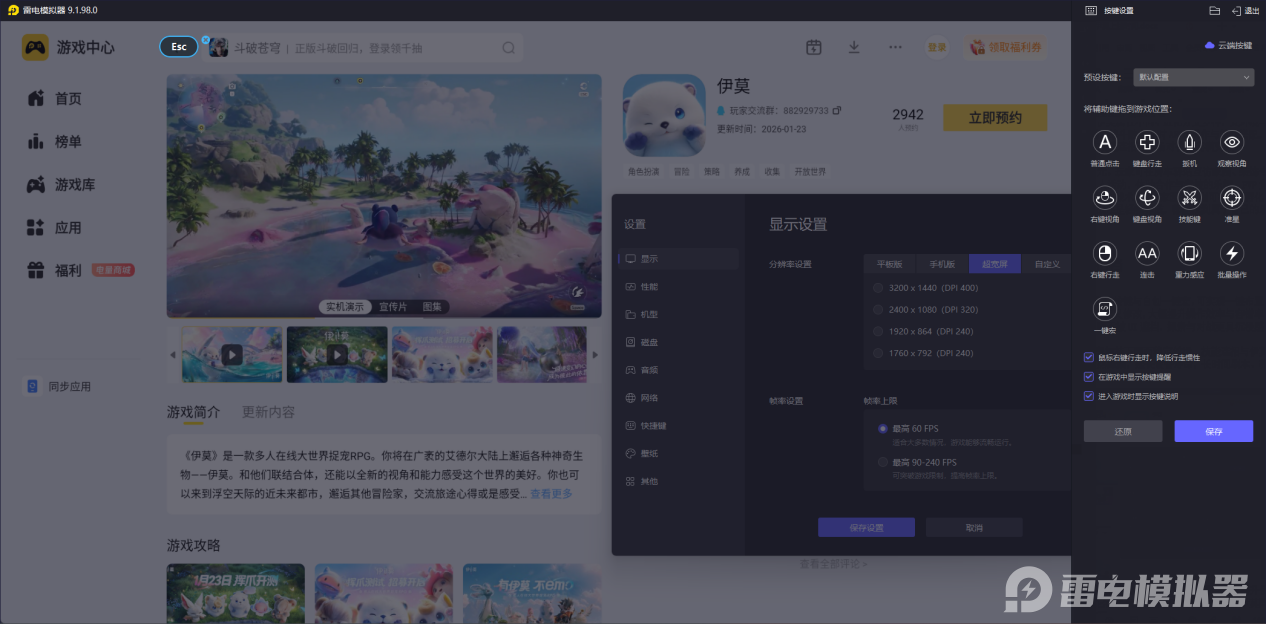1266x624 pixels.
Task: Toggle 鼠标右键行走时,降低行走惯性 checkbox
Action: pyautogui.click(x=1089, y=357)
